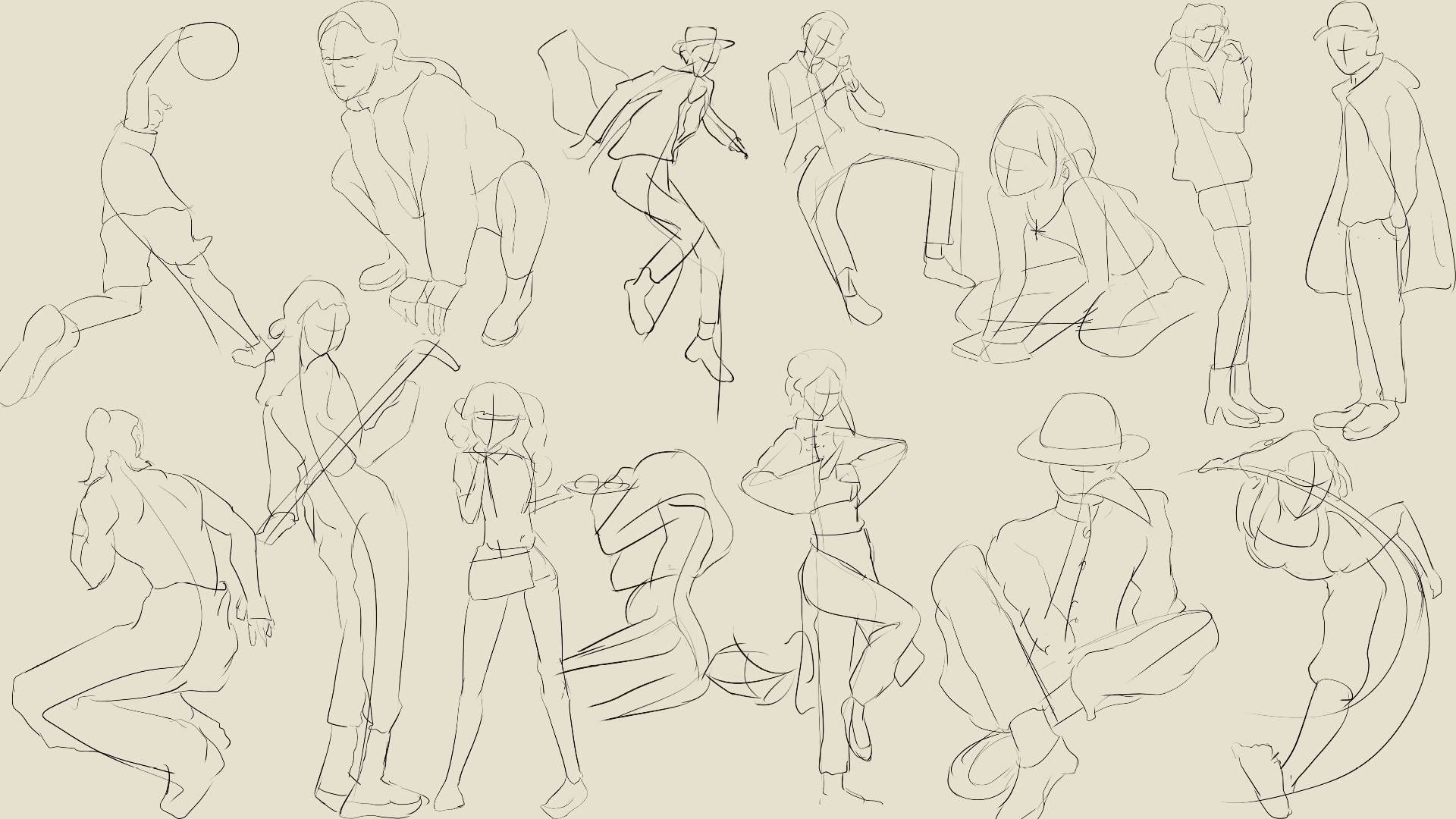Click the ball held by the leaping figure
The image size is (1456, 819).
point(208,51)
